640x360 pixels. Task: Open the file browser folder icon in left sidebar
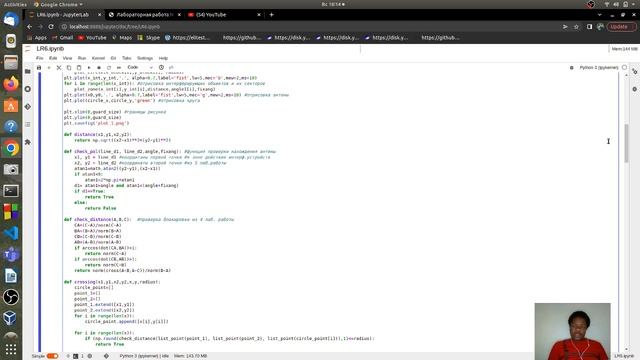(x=28, y=71)
